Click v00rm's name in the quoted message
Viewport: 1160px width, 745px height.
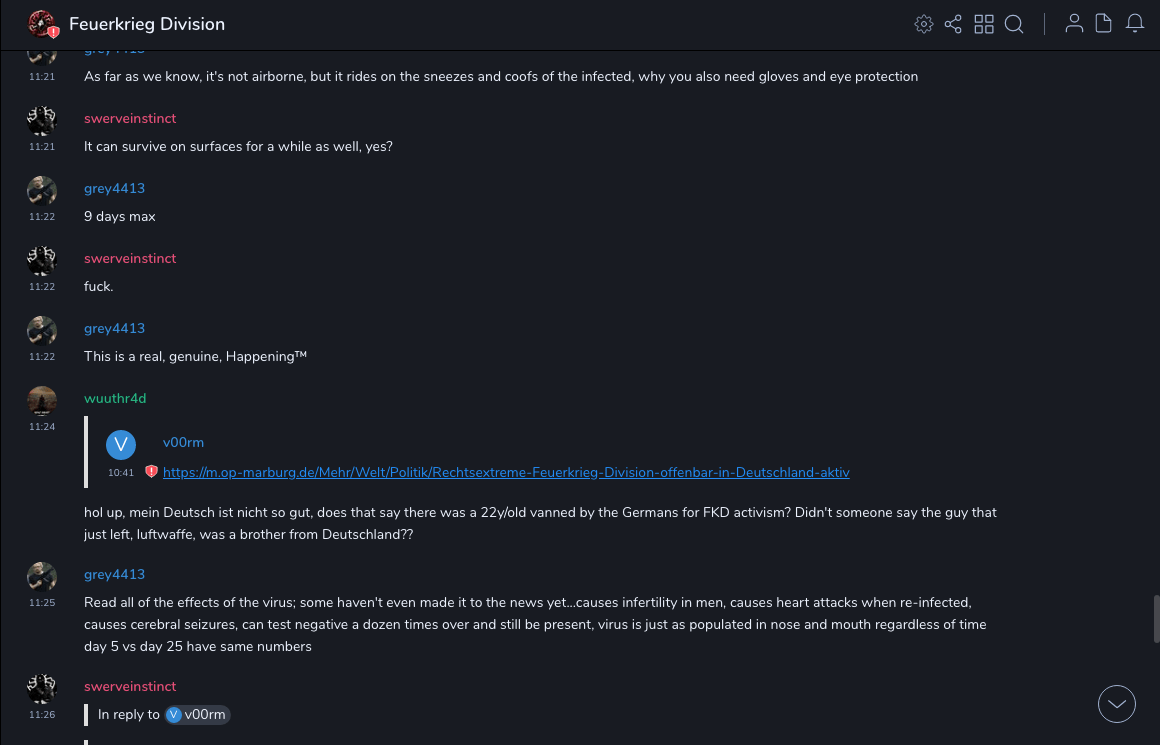click(183, 442)
